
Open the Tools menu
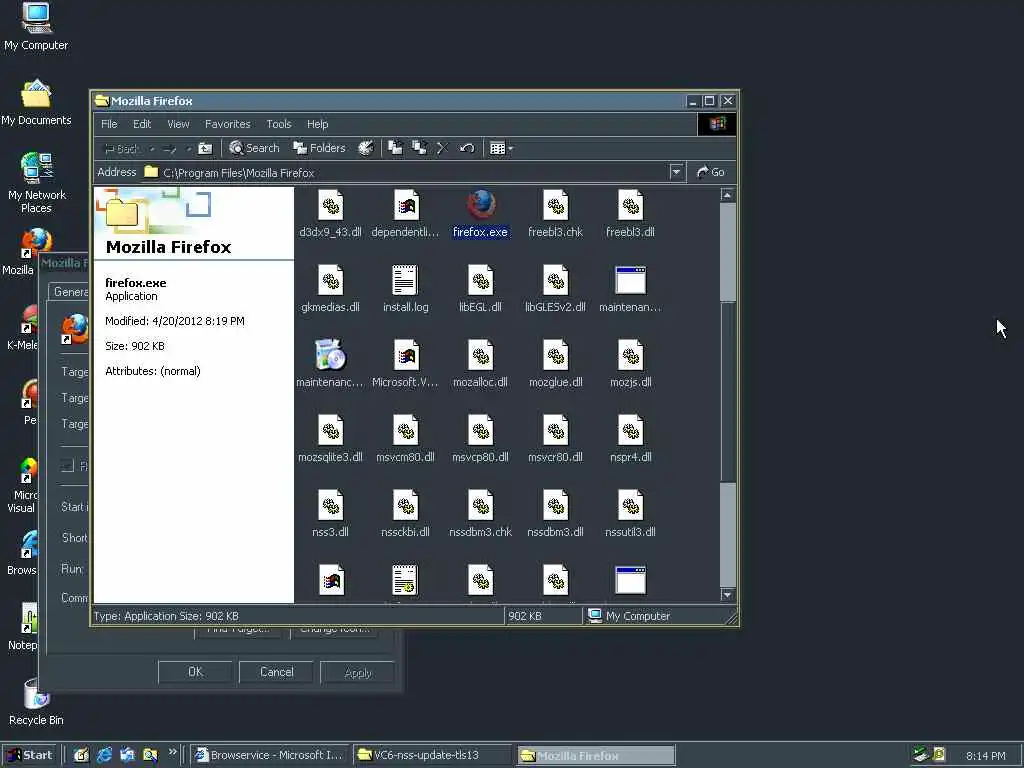coord(279,124)
